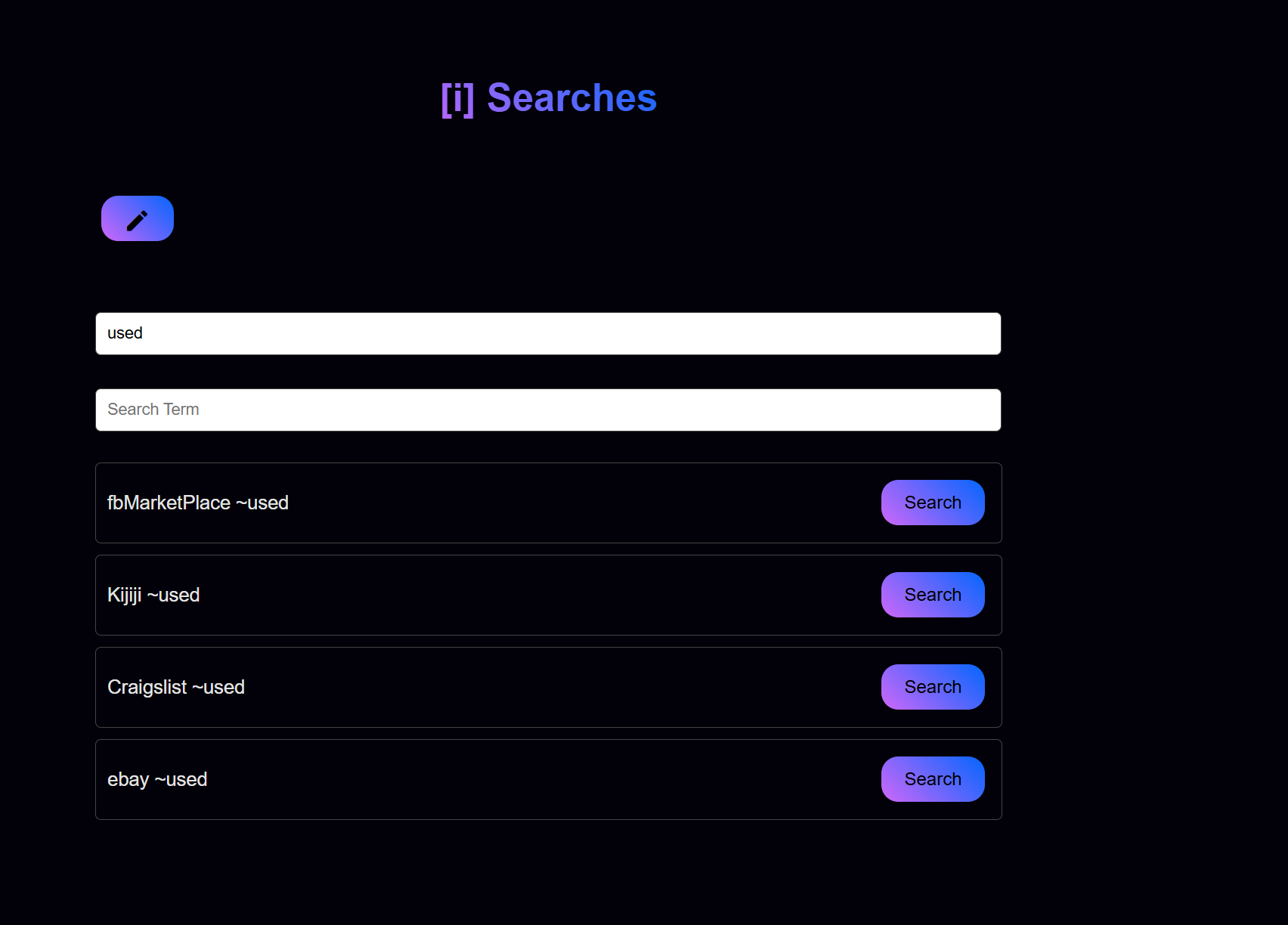Focus the field containing 'used'

tap(548, 333)
